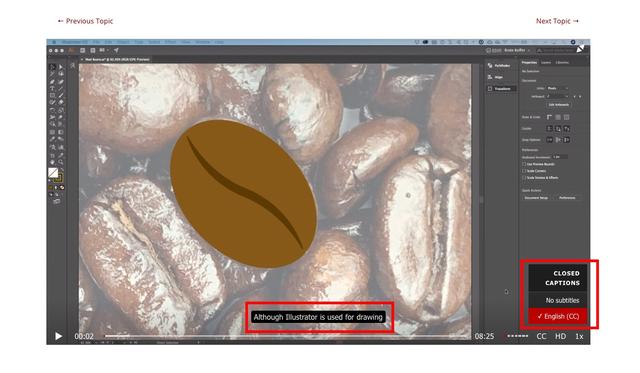Go to the Previous Topic
The width and height of the screenshot is (640, 373).
pyautogui.click(x=85, y=21)
